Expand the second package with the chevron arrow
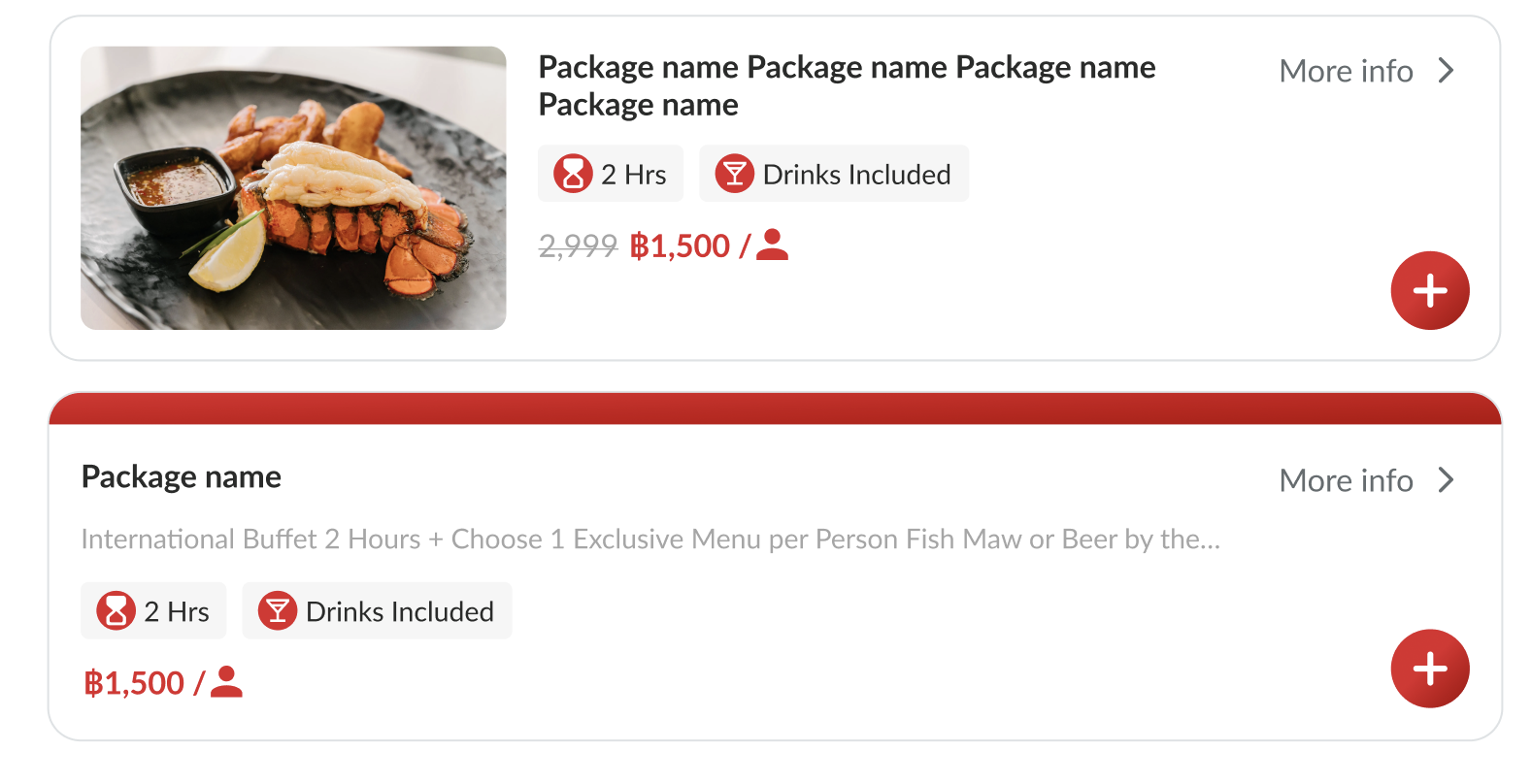Screen dimensions: 1532x784 (x=1447, y=480)
